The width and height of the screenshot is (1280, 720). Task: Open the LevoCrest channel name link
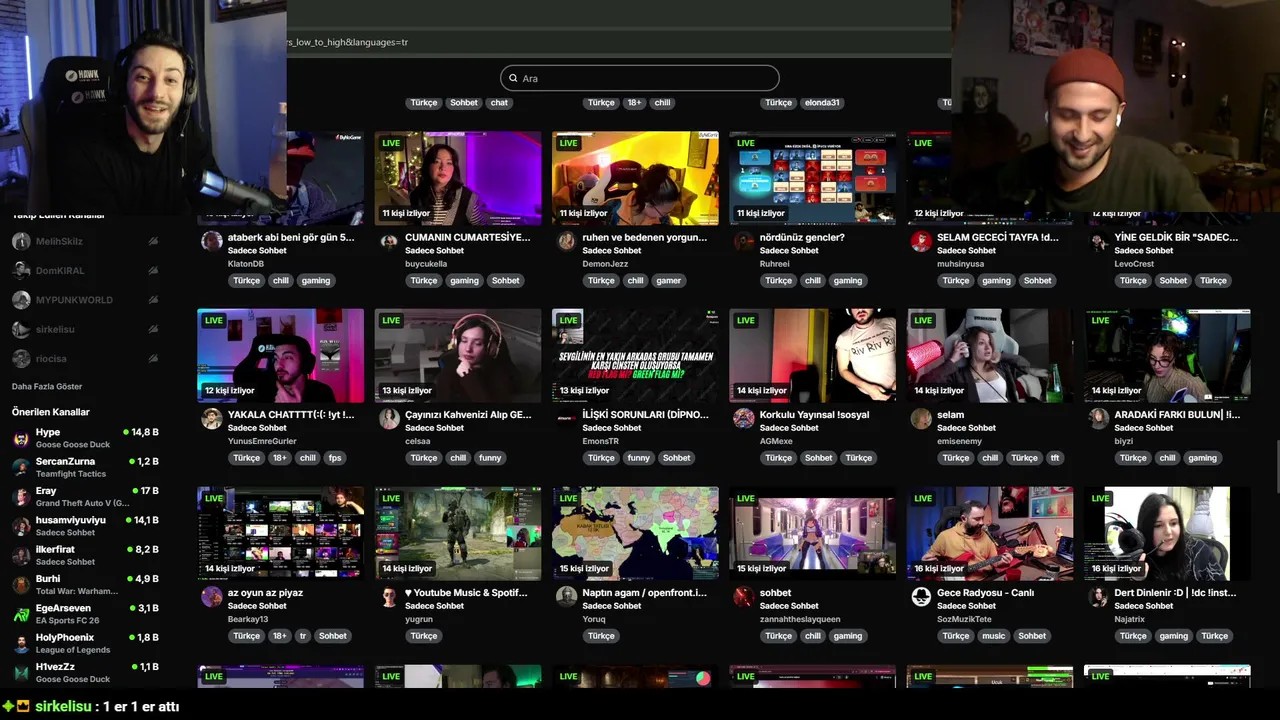point(1134,264)
